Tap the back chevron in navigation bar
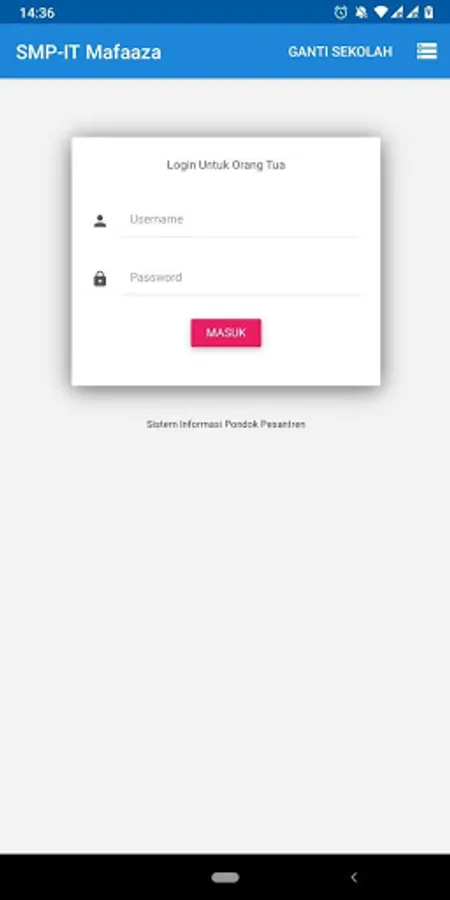Screen dimensions: 450x900 [x=354, y=877]
